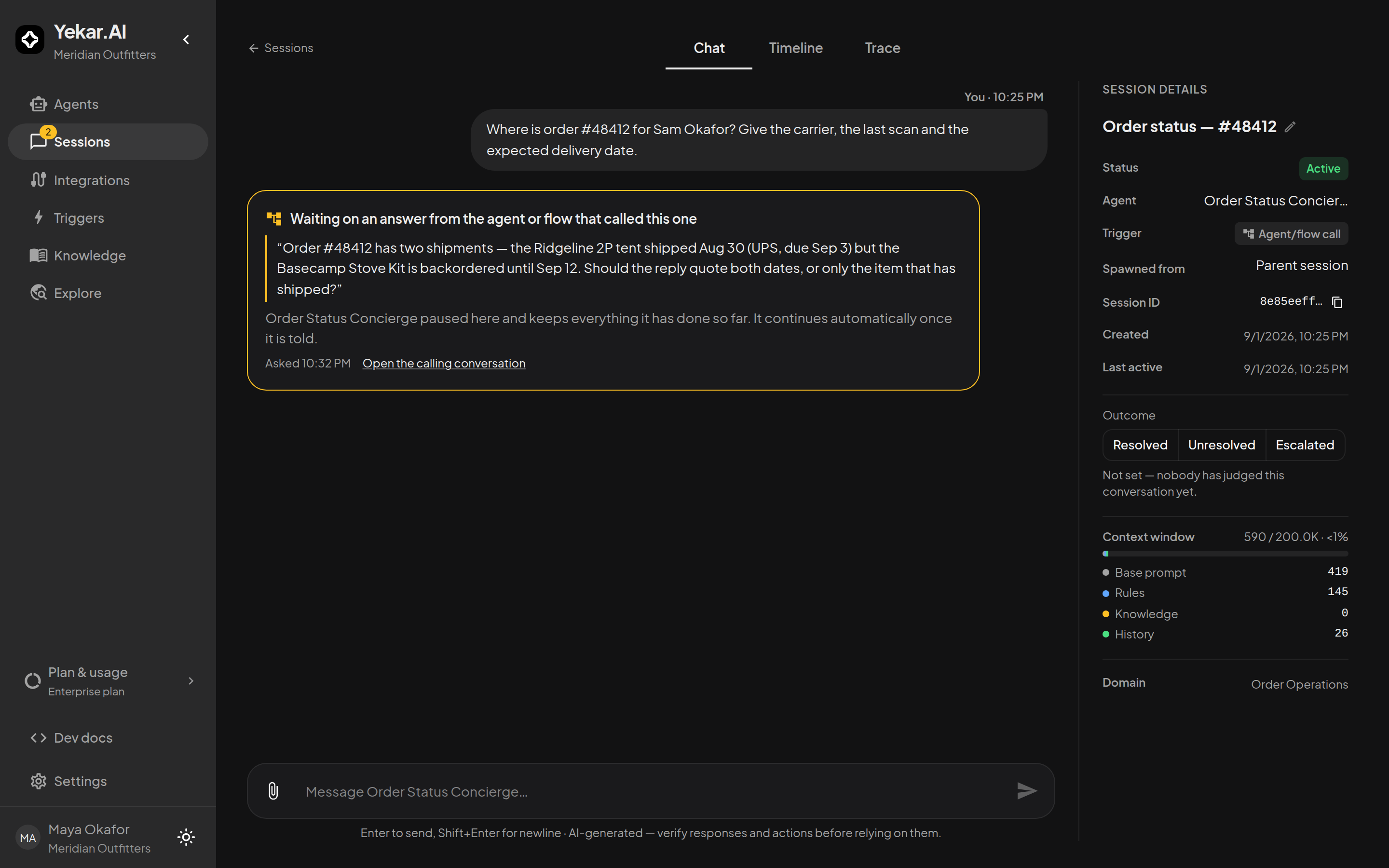
Task: Open the Agents page icon
Action: [39, 104]
